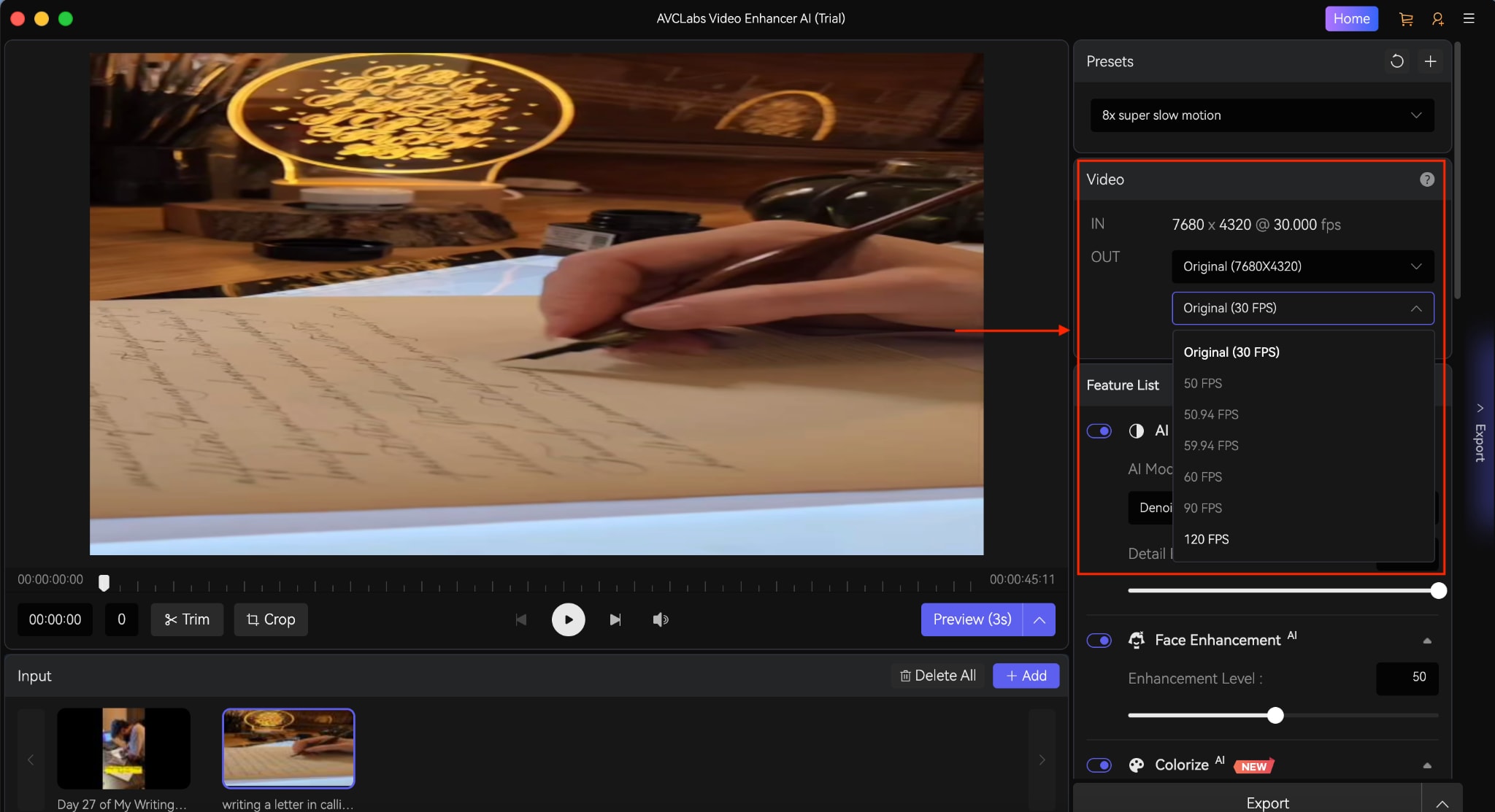Disable the AI enhancement toggle
Image resolution: width=1495 pixels, height=812 pixels.
click(x=1099, y=430)
